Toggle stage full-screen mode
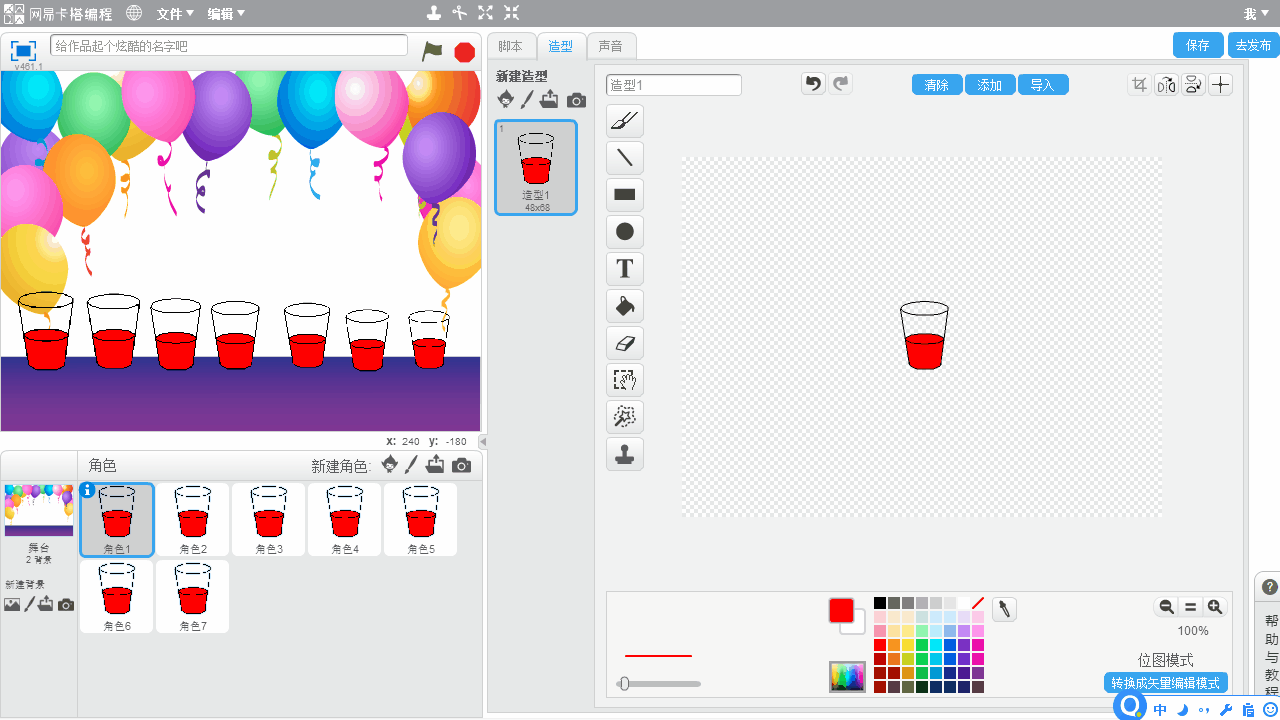 23,50
